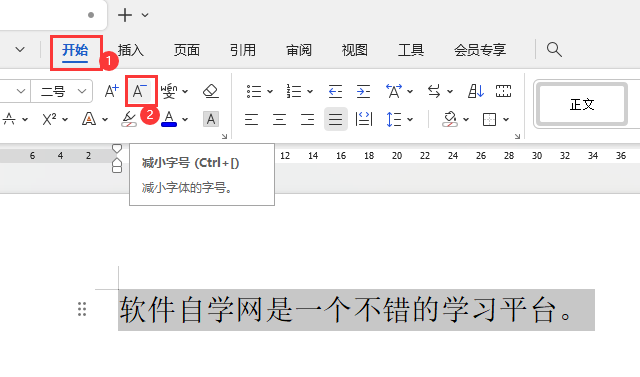This screenshot has height=377, width=640.
Task: Align text right
Action: (x=307, y=120)
